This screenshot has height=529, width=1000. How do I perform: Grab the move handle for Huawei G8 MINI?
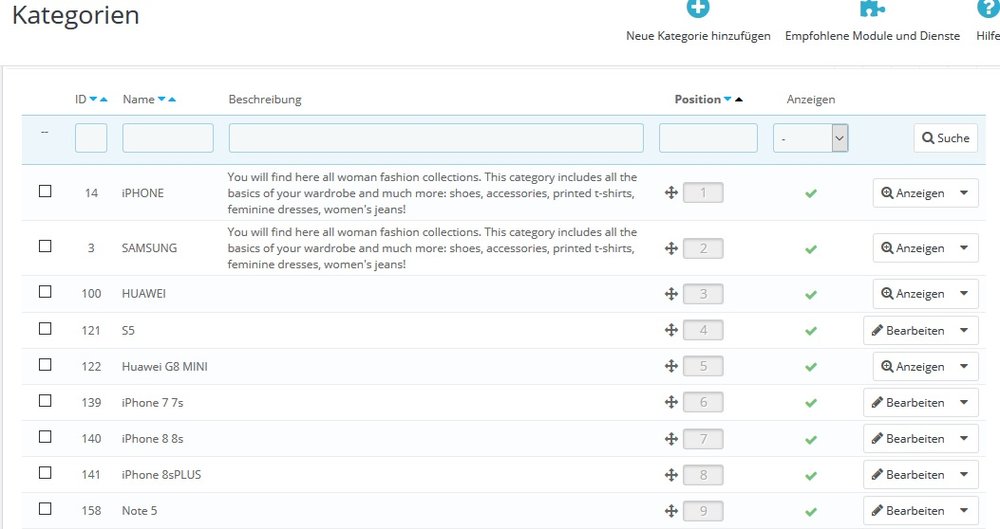click(671, 366)
